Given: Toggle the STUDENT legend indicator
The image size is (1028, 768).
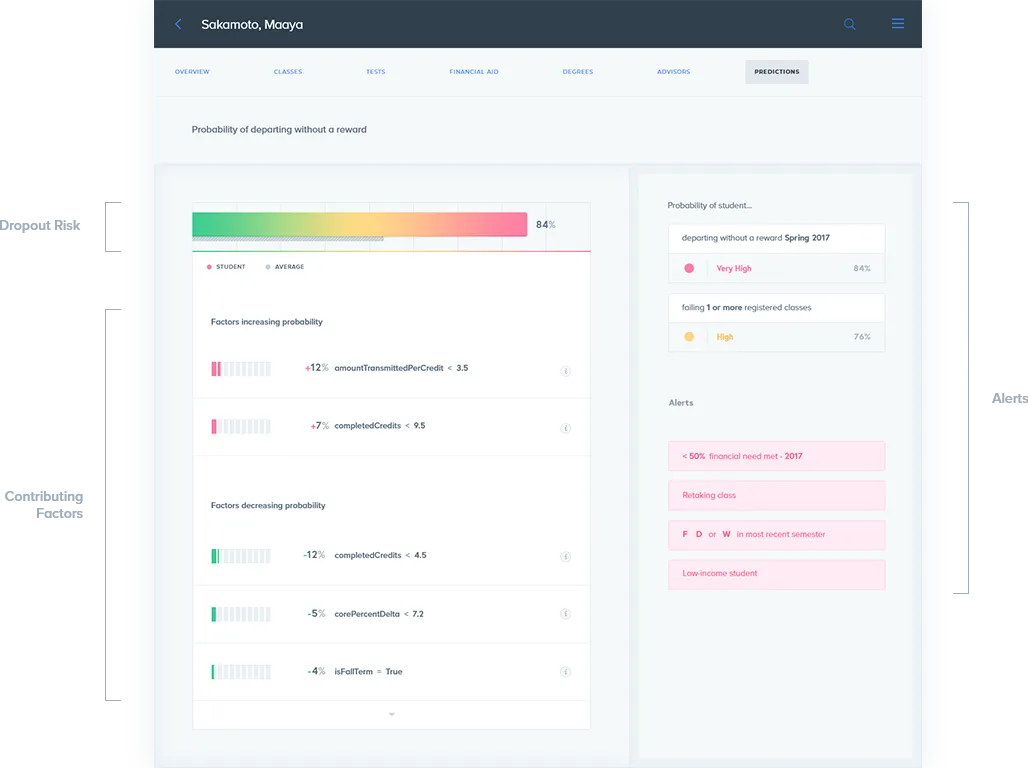Looking at the screenshot, I should (x=211, y=267).
